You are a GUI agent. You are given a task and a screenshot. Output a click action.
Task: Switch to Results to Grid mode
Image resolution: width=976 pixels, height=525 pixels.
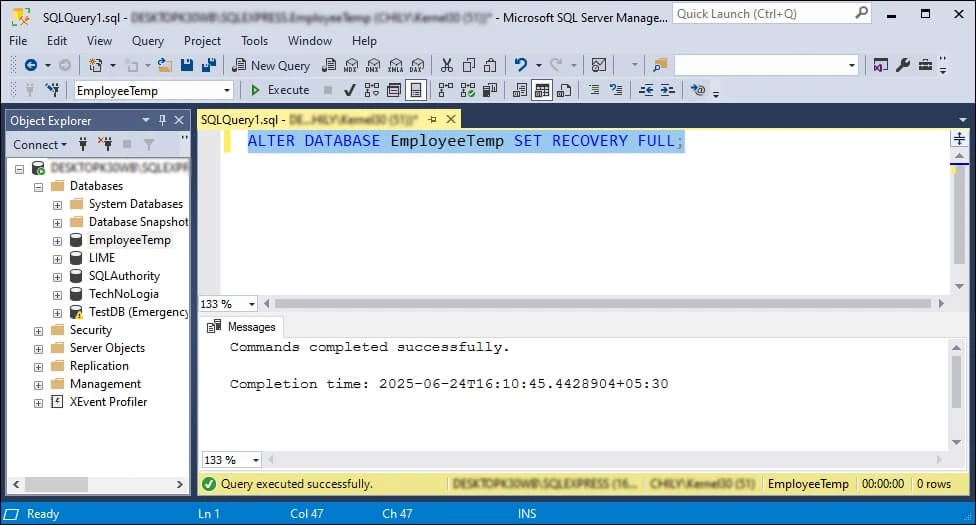click(542, 90)
